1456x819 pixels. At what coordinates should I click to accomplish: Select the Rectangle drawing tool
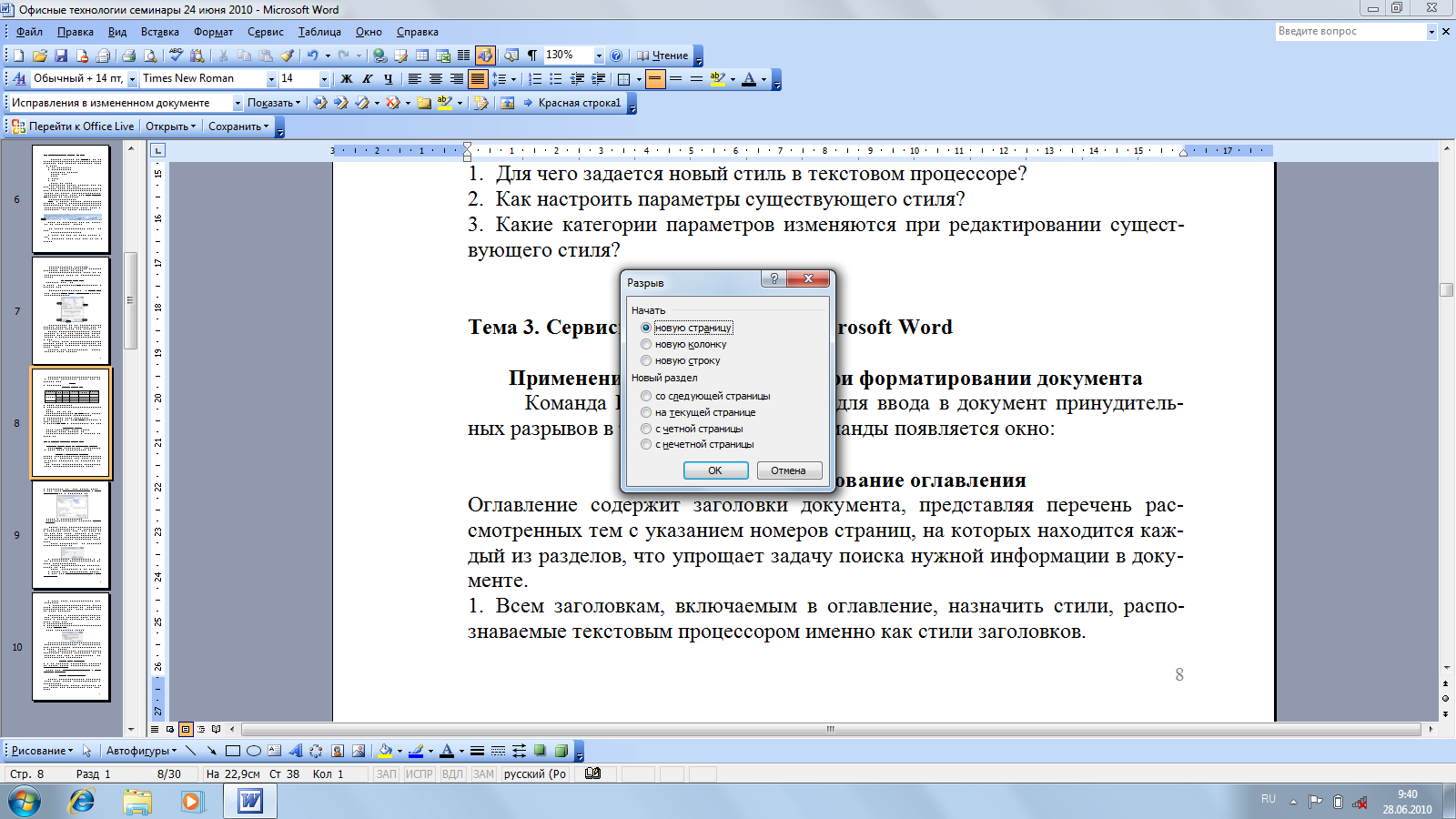[x=232, y=751]
